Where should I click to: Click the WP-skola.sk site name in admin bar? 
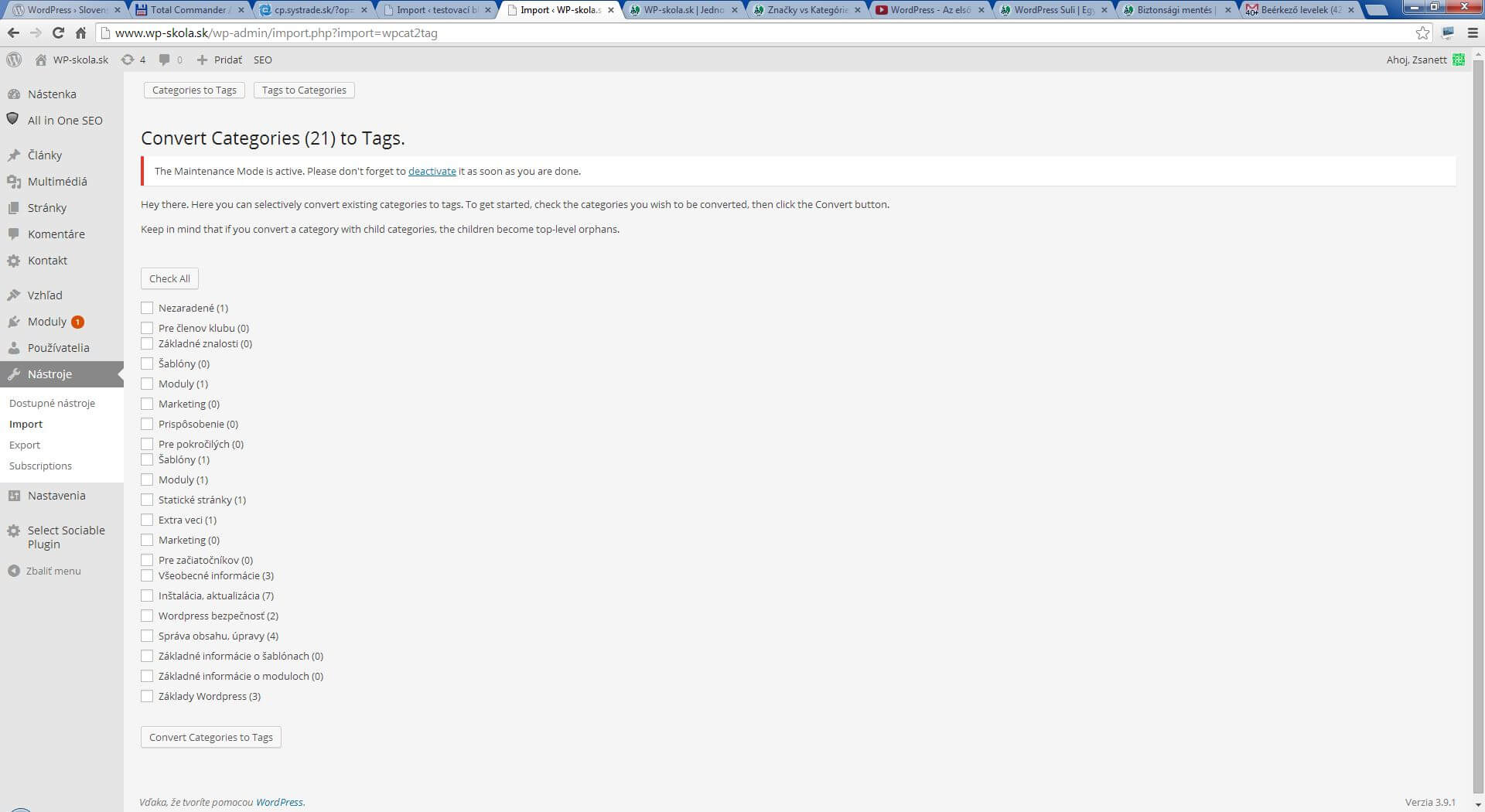80,60
